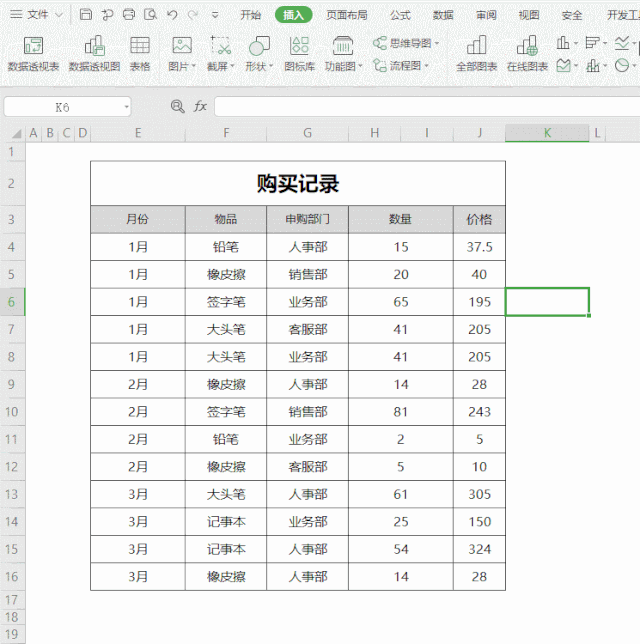Click the 月份 header cell

pos(138,219)
